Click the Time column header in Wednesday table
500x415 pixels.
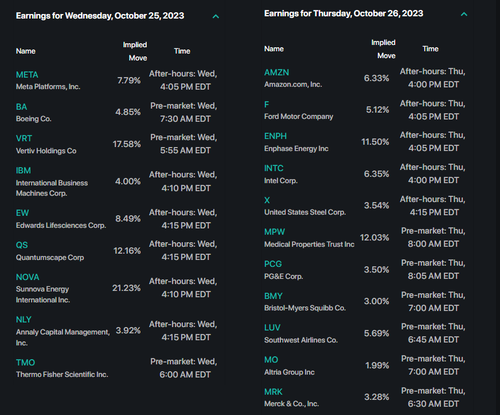182,51
